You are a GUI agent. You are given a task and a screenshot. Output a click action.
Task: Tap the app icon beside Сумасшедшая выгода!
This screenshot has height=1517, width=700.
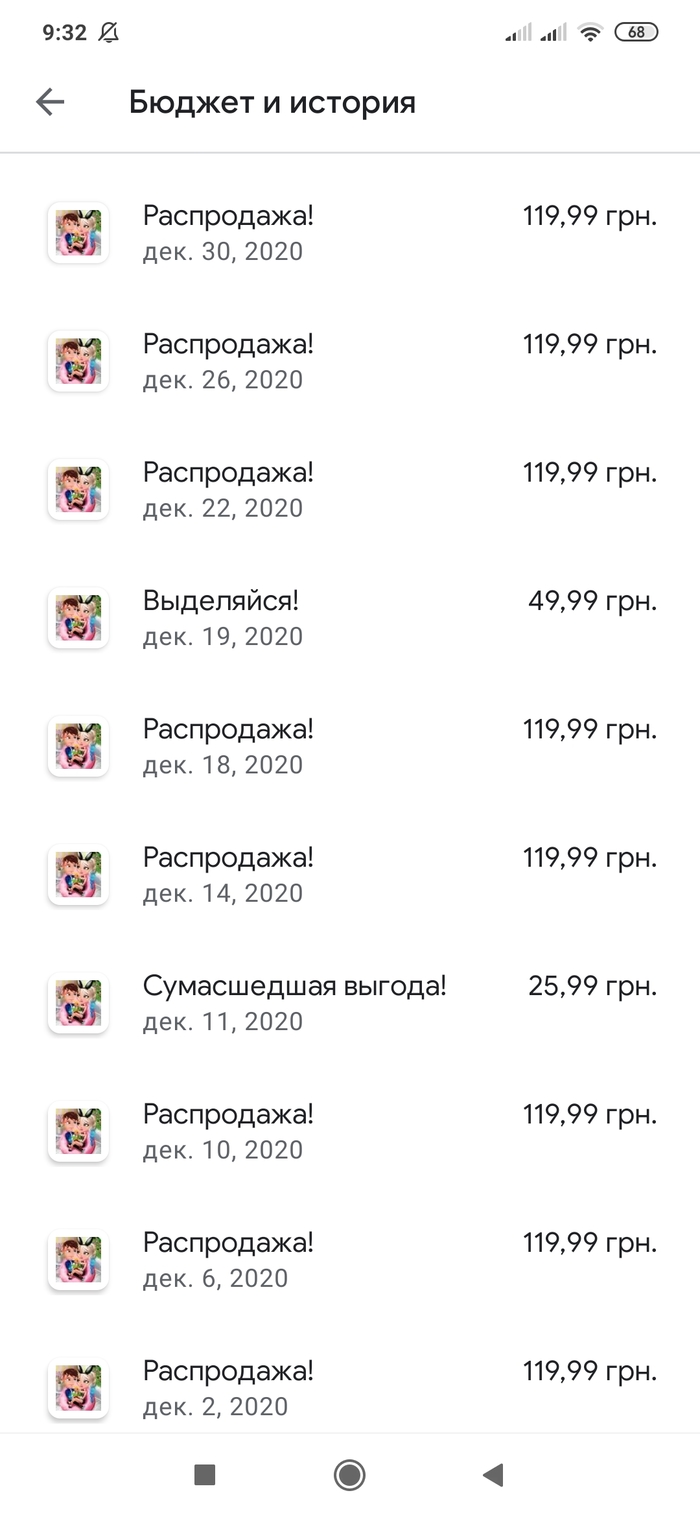click(x=78, y=1003)
